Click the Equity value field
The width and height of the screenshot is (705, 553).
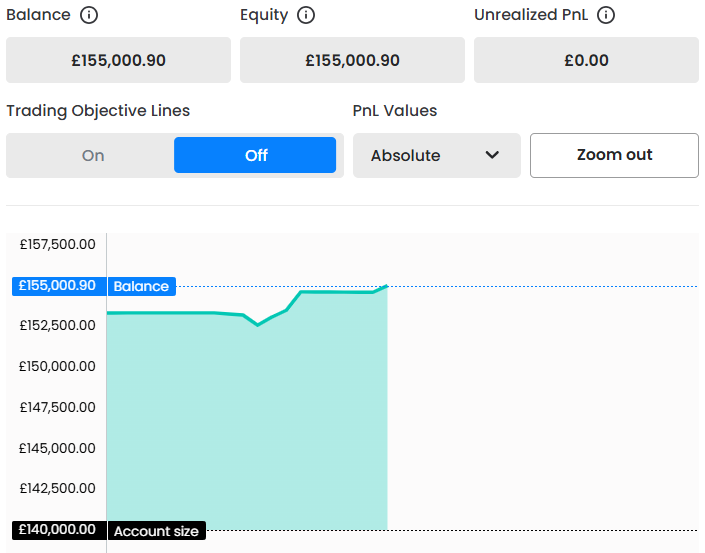pyautogui.click(x=352, y=60)
